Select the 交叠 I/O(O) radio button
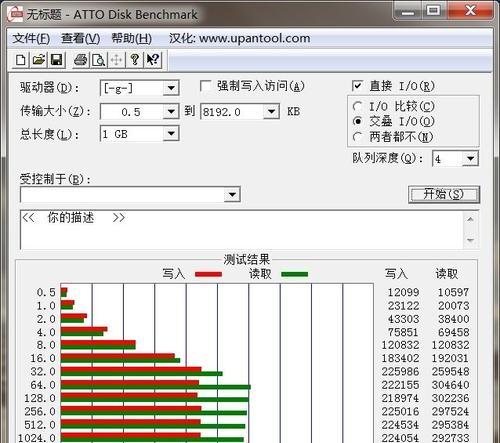This screenshot has height=443, width=500. pyautogui.click(x=357, y=121)
